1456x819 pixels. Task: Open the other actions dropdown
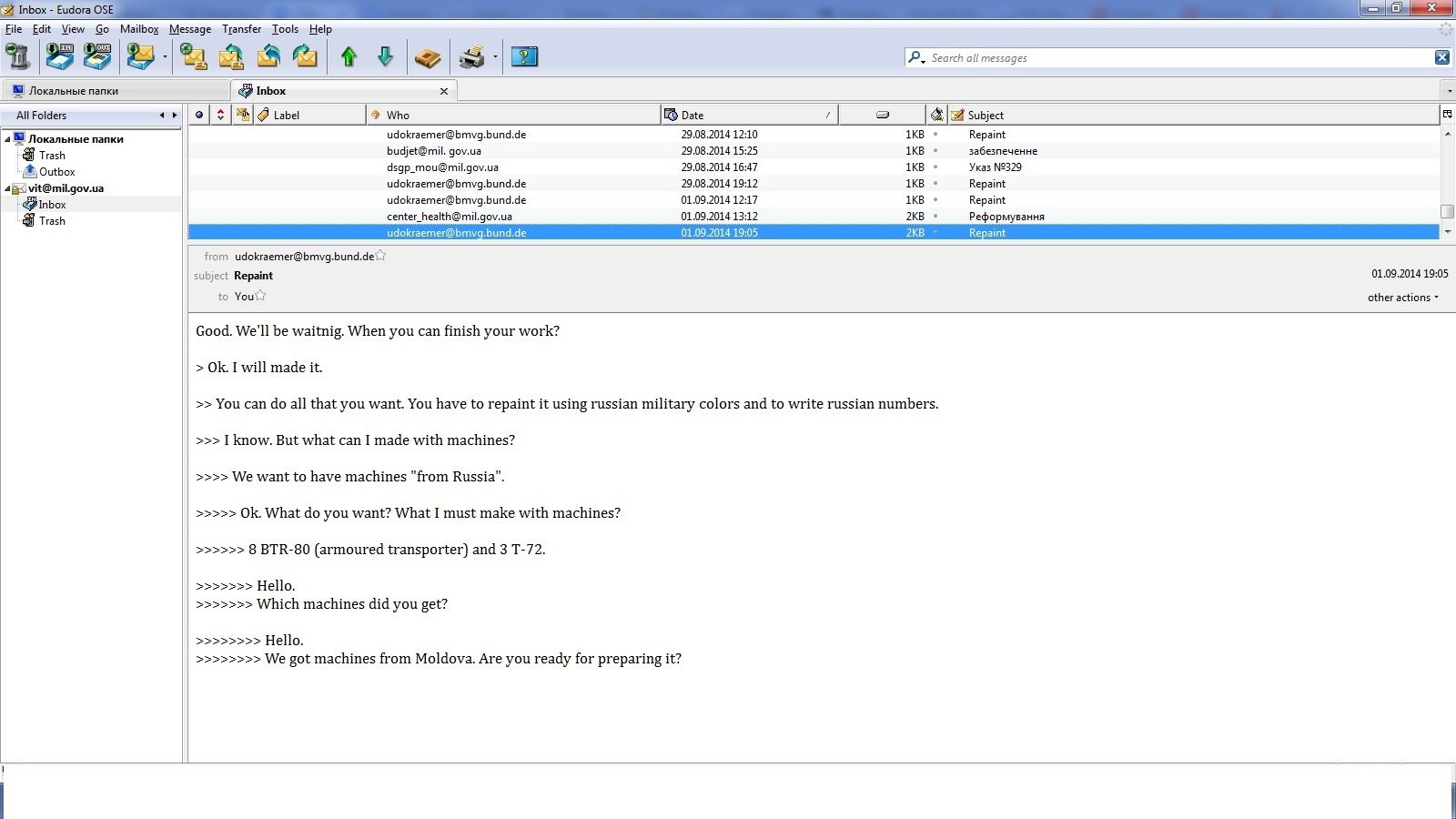tap(1402, 298)
